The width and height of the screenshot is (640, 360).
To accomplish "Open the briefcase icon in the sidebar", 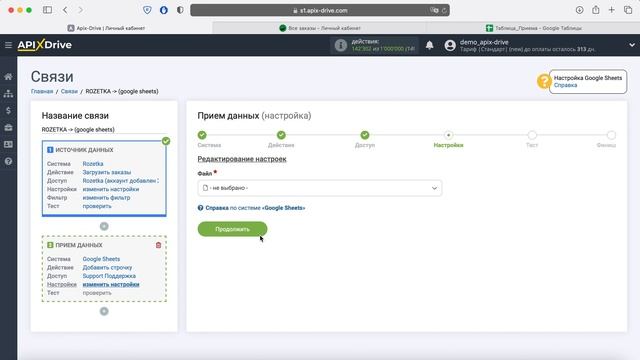I will click(8, 128).
